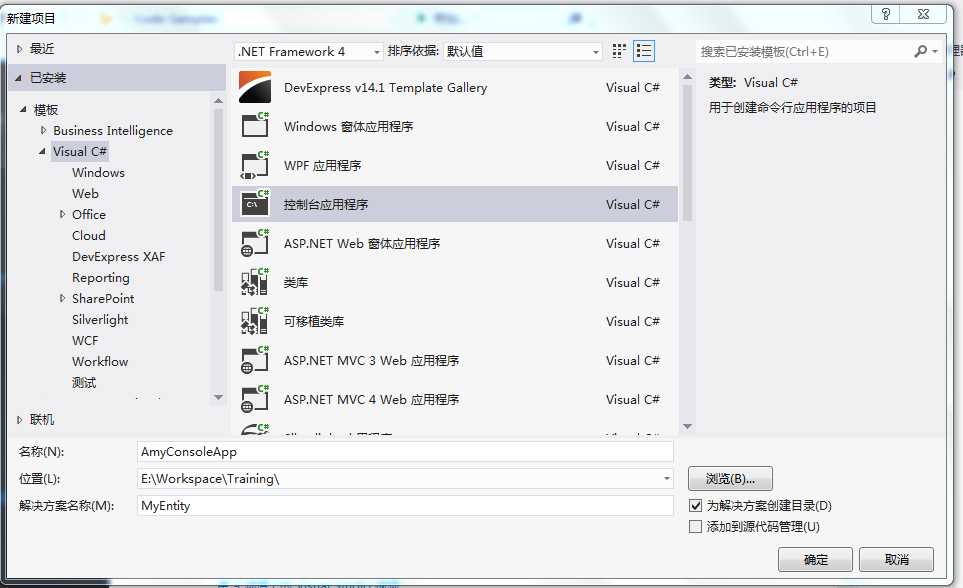The image size is (963, 588).
Task: Open the .NET Framework 4 version dropdown
Action: pos(309,52)
